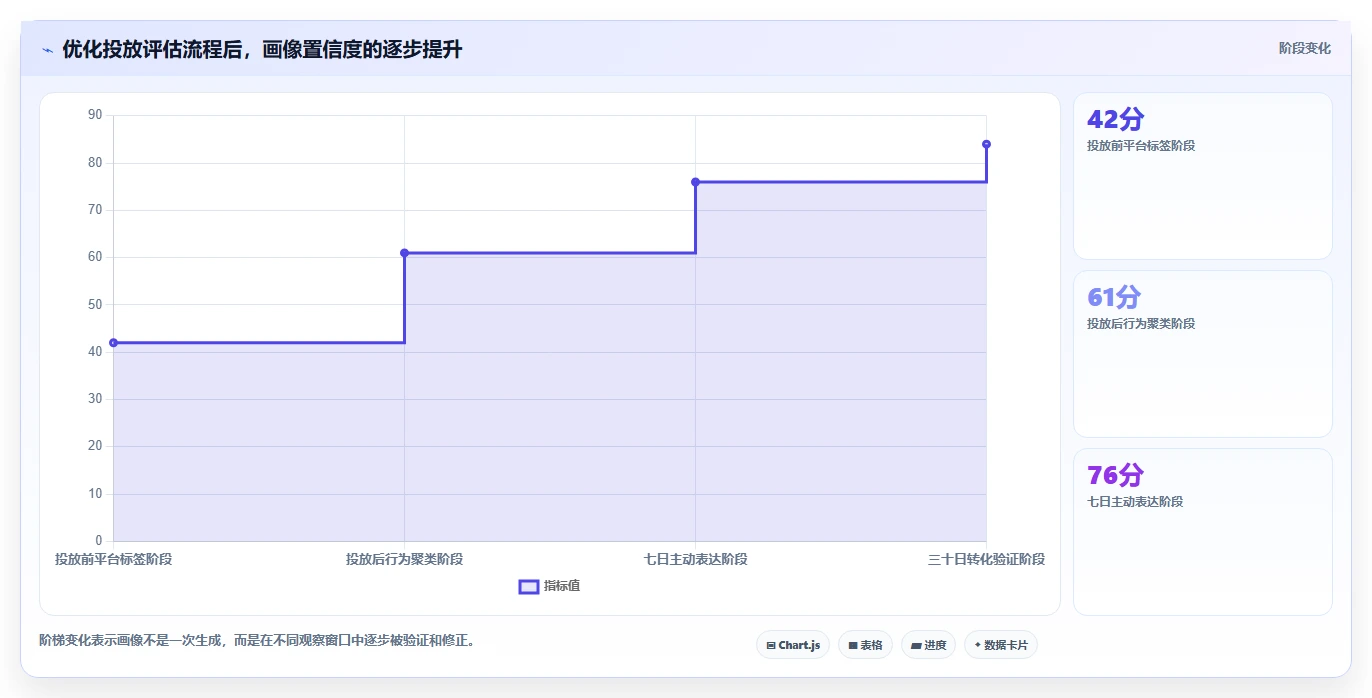Select the 61分 summary card
1372x698 pixels.
point(1202,354)
